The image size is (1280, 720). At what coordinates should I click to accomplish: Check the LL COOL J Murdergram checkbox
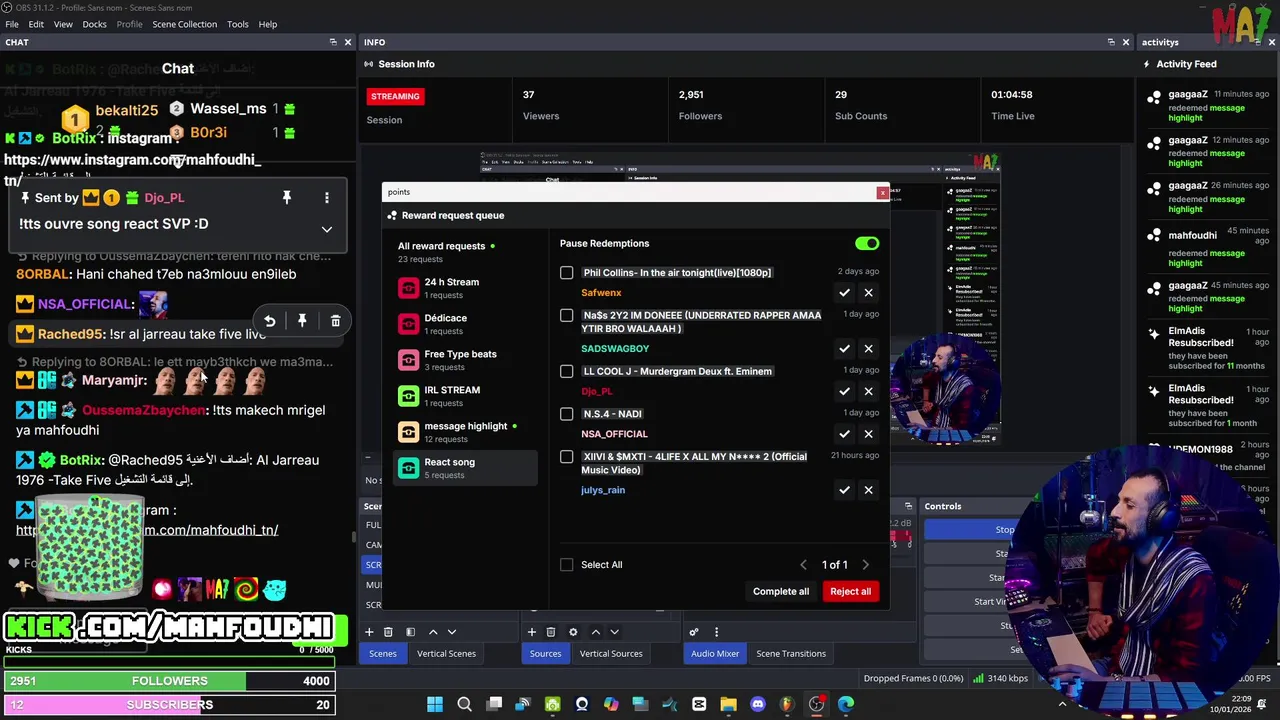click(567, 372)
